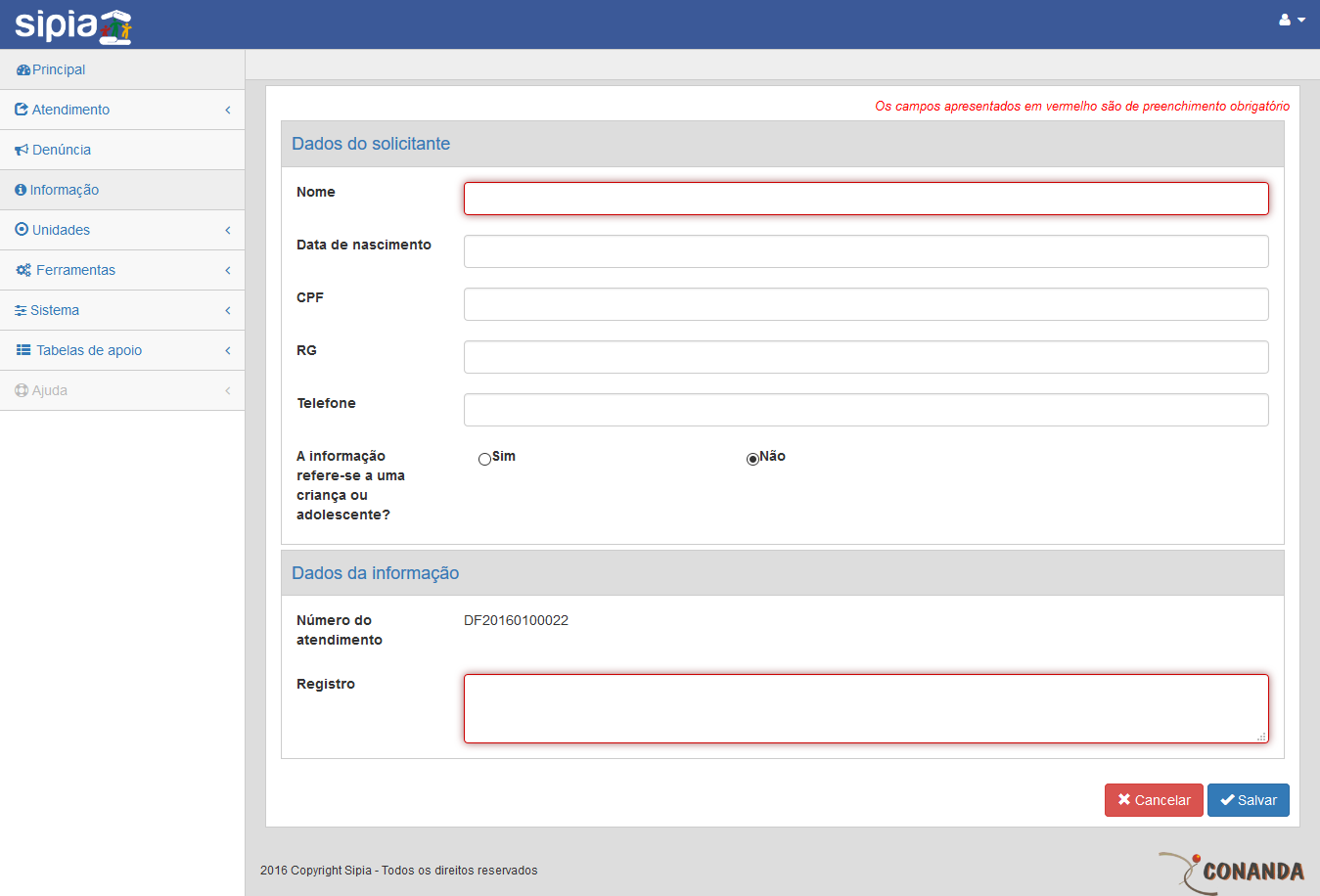
Task: Click the criança ou adolescente question label
Action: click(350, 485)
